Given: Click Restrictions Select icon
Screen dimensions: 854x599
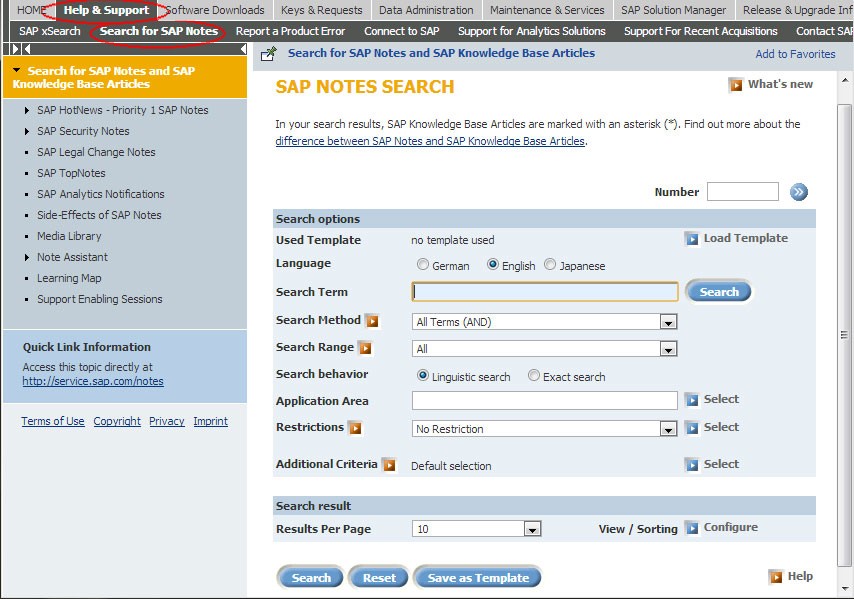Looking at the screenshot, I should pyautogui.click(x=692, y=428).
